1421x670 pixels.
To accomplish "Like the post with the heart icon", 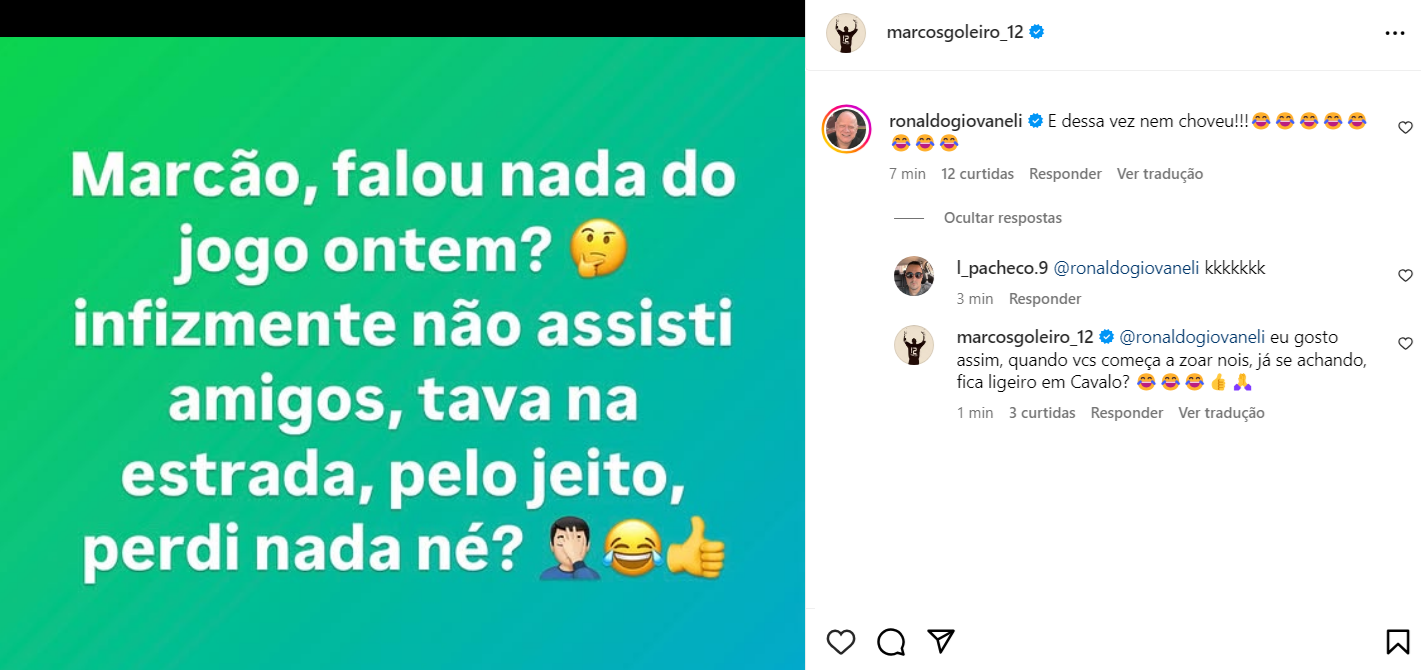I will pyautogui.click(x=841, y=641).
